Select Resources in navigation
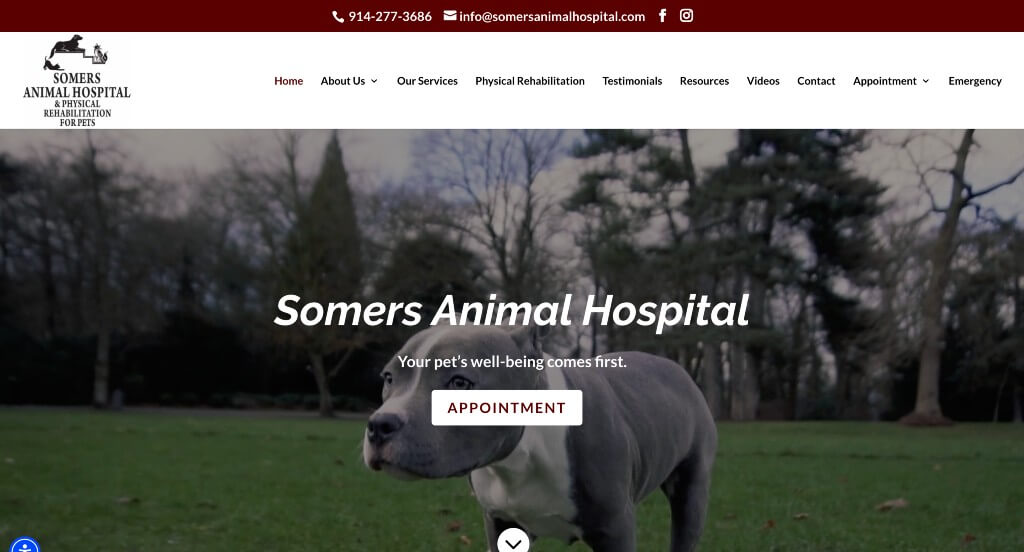 704,81
